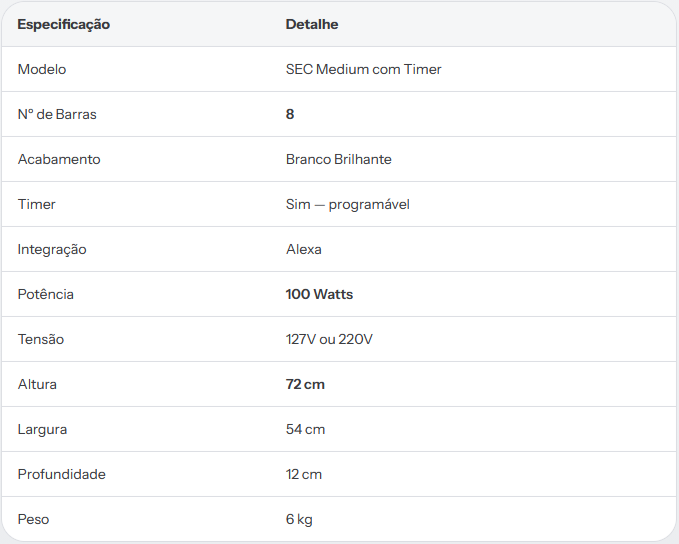Select the Sim — programável value
The height and width of the screenshot is (544, 679).
[x=348, y=205]
